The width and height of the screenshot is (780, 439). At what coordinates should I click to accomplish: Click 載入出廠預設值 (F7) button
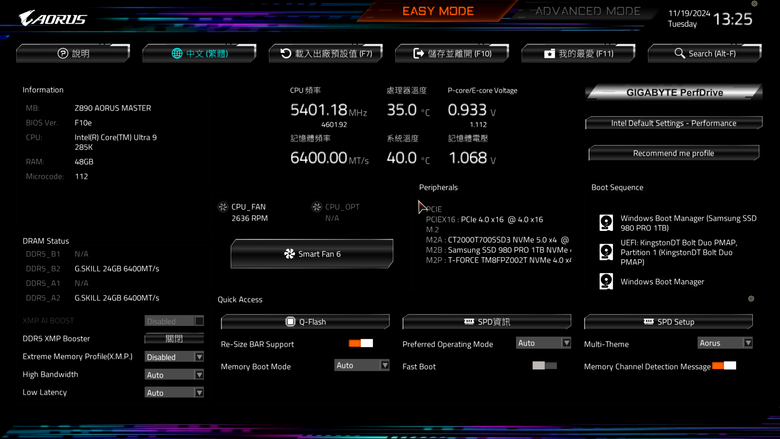pyautogui.click(x=326, y=53)
